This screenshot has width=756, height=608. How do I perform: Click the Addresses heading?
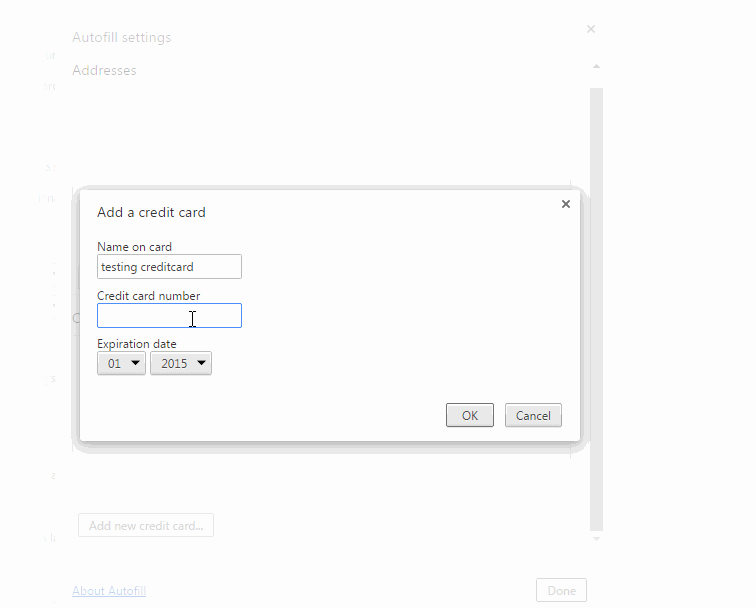coord(104,70)
